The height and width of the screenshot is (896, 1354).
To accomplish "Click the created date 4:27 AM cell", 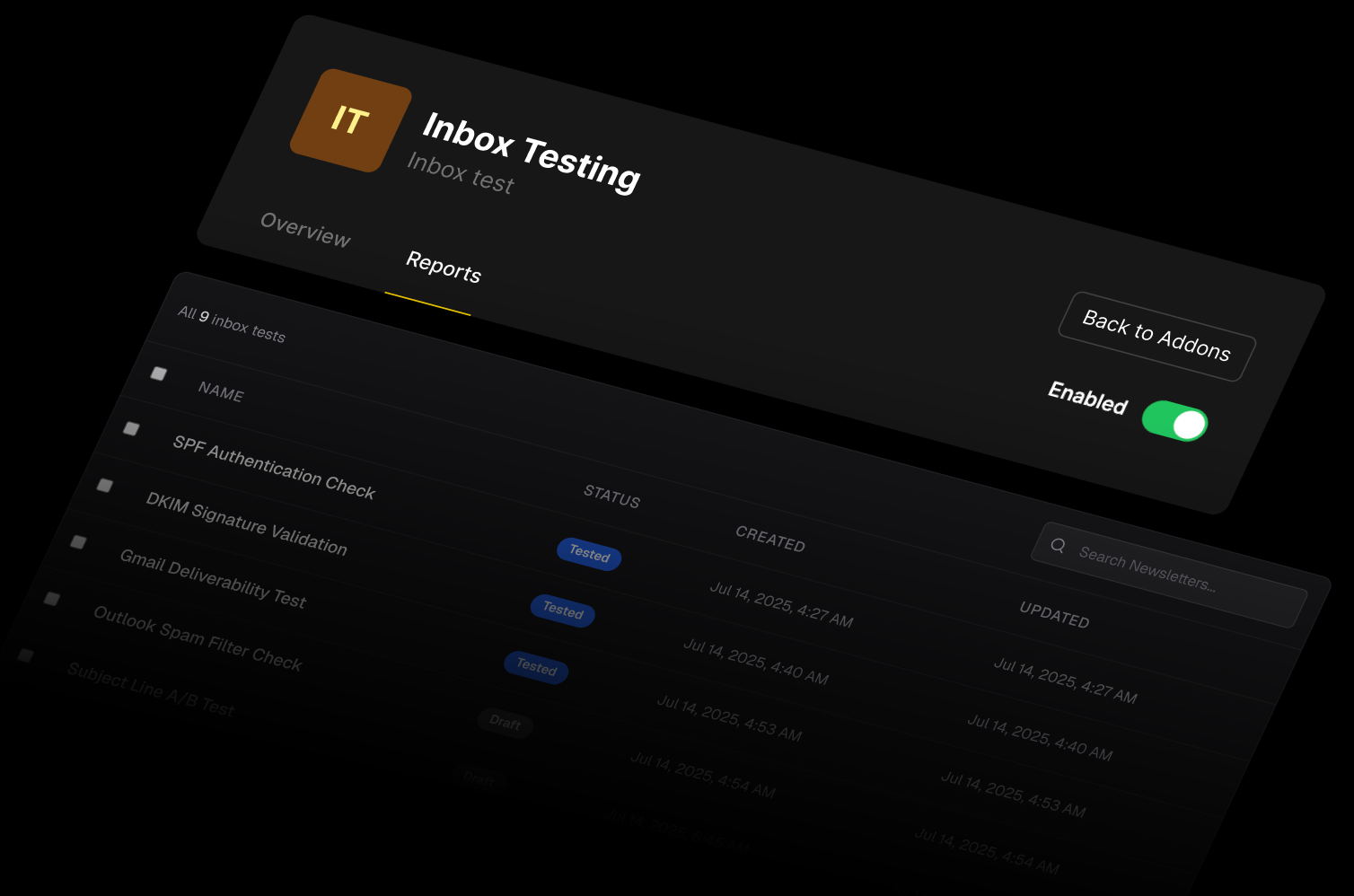I will pos(782,604).
